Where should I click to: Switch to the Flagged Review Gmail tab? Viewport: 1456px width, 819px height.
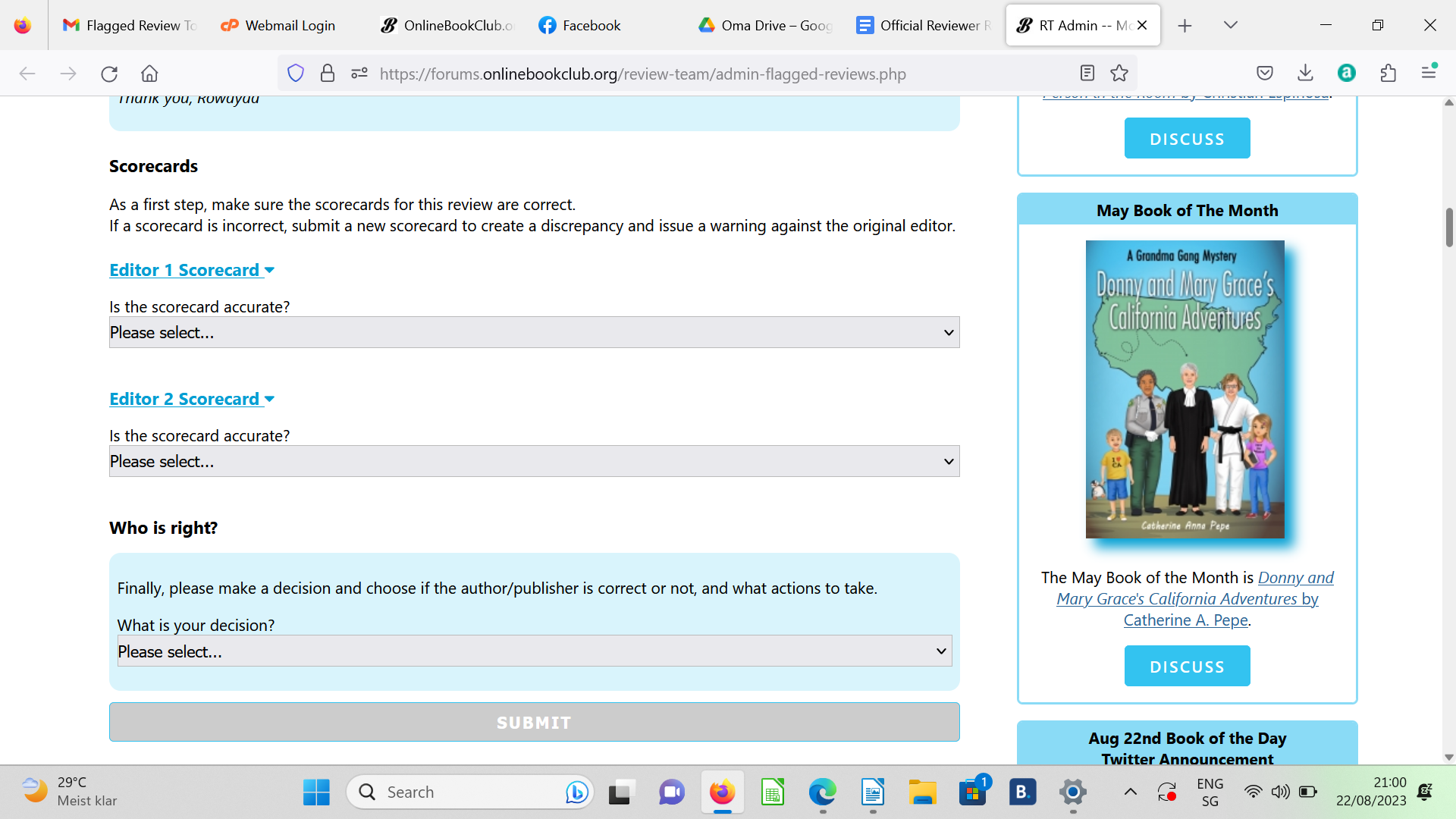pyautogui.click(x=129, y=25)
